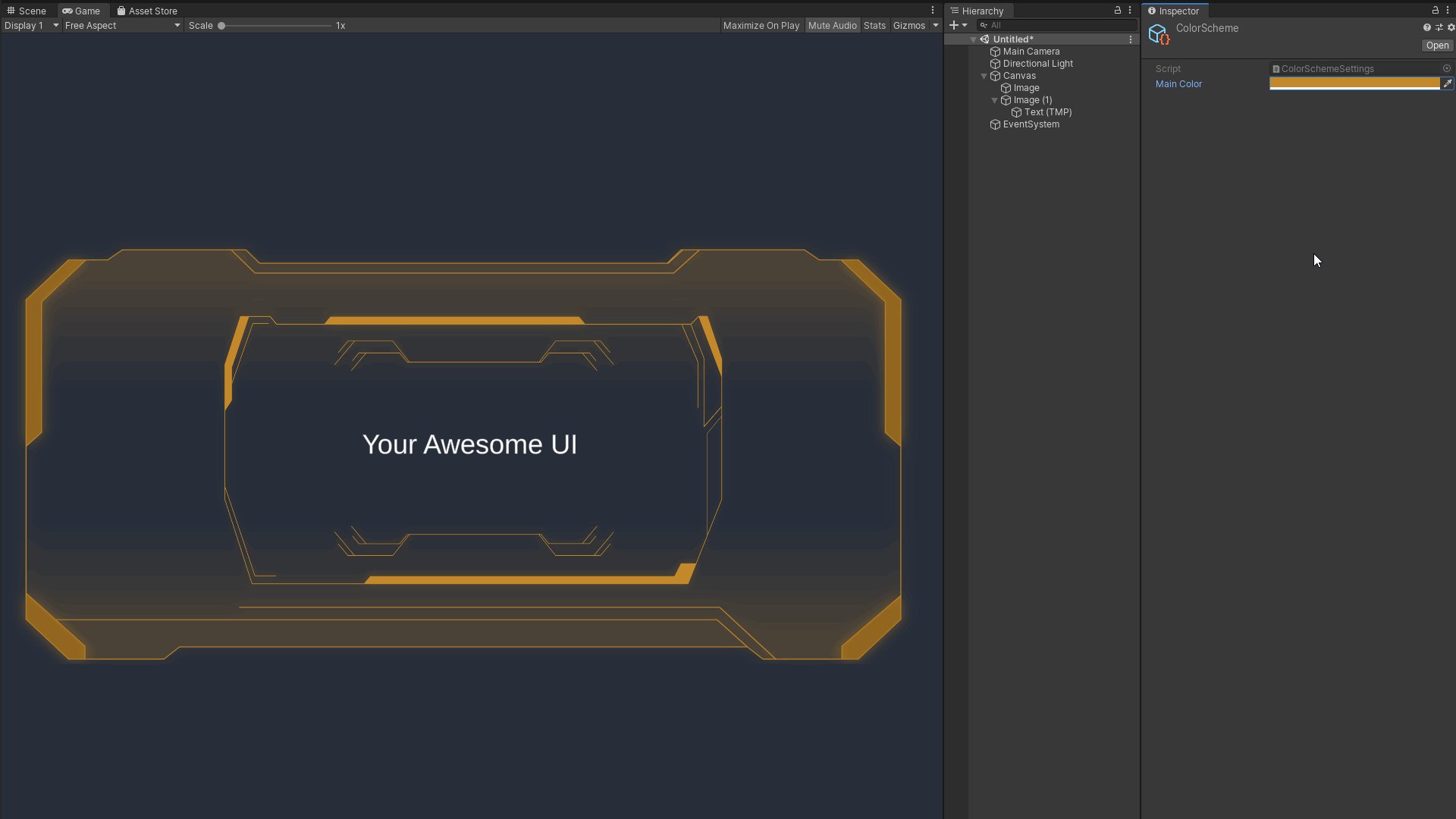Click the Hierarchy plus create icon
The image size is (1456, 819).
954,25
